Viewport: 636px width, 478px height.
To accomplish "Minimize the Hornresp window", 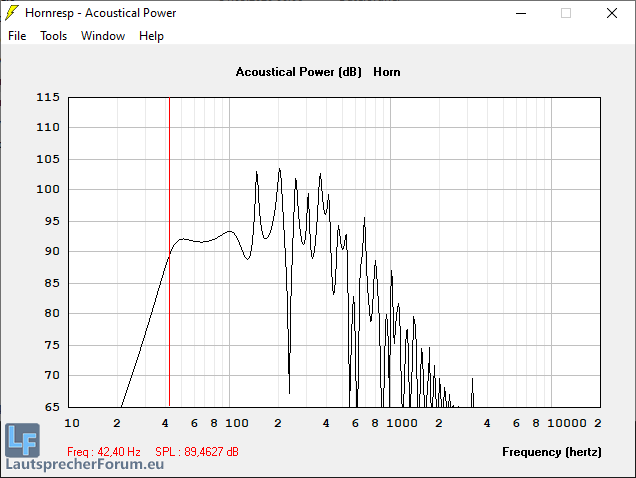I will click(520, 13).
